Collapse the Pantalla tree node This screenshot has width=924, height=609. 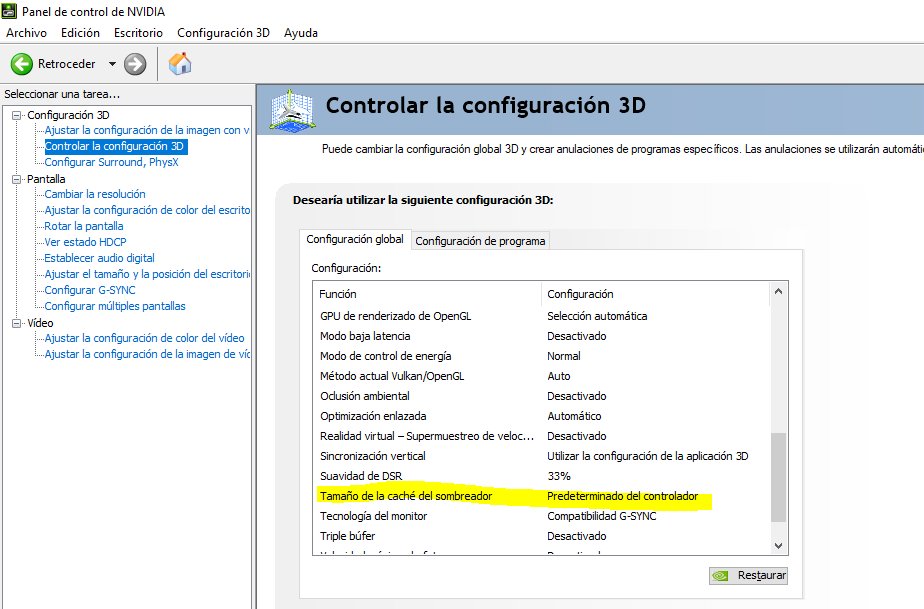[x=16, y=179]
